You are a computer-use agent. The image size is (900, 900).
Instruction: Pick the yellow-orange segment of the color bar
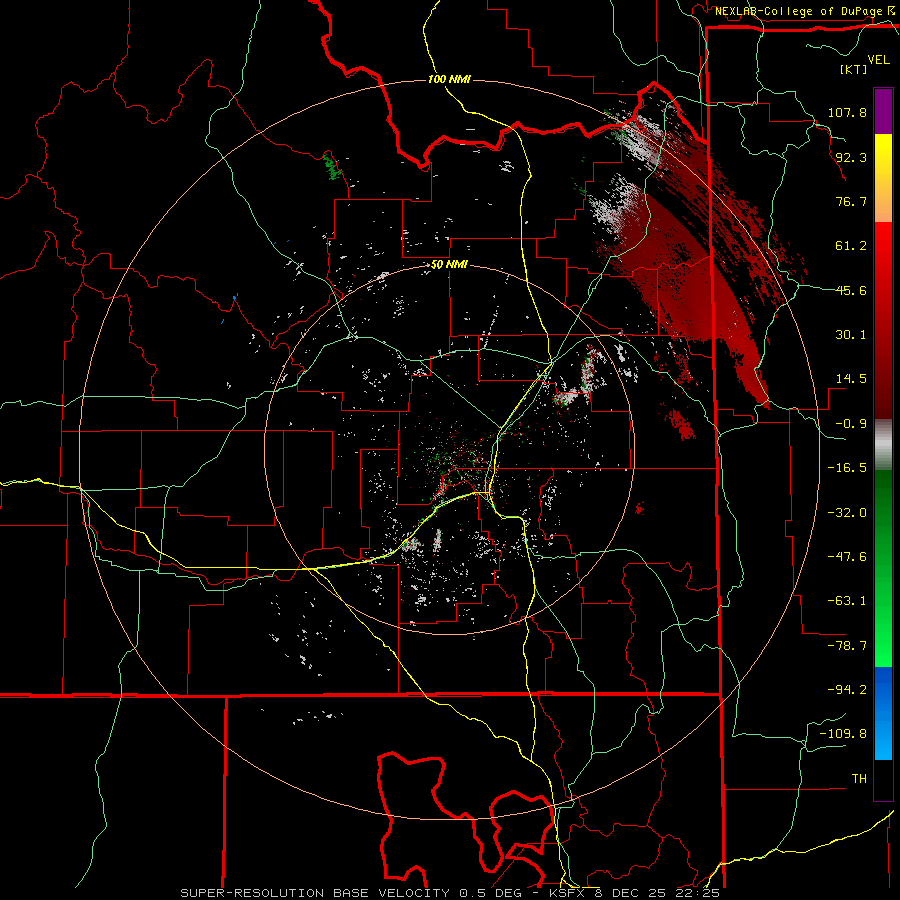click(x=883, y=178)
